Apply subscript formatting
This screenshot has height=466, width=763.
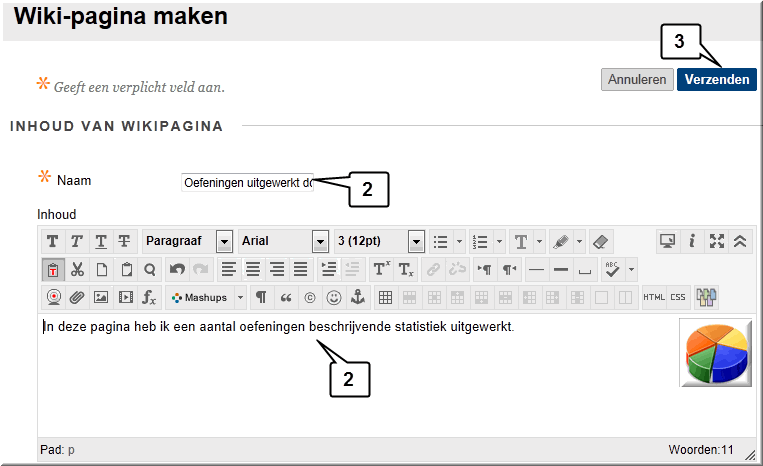405,269
